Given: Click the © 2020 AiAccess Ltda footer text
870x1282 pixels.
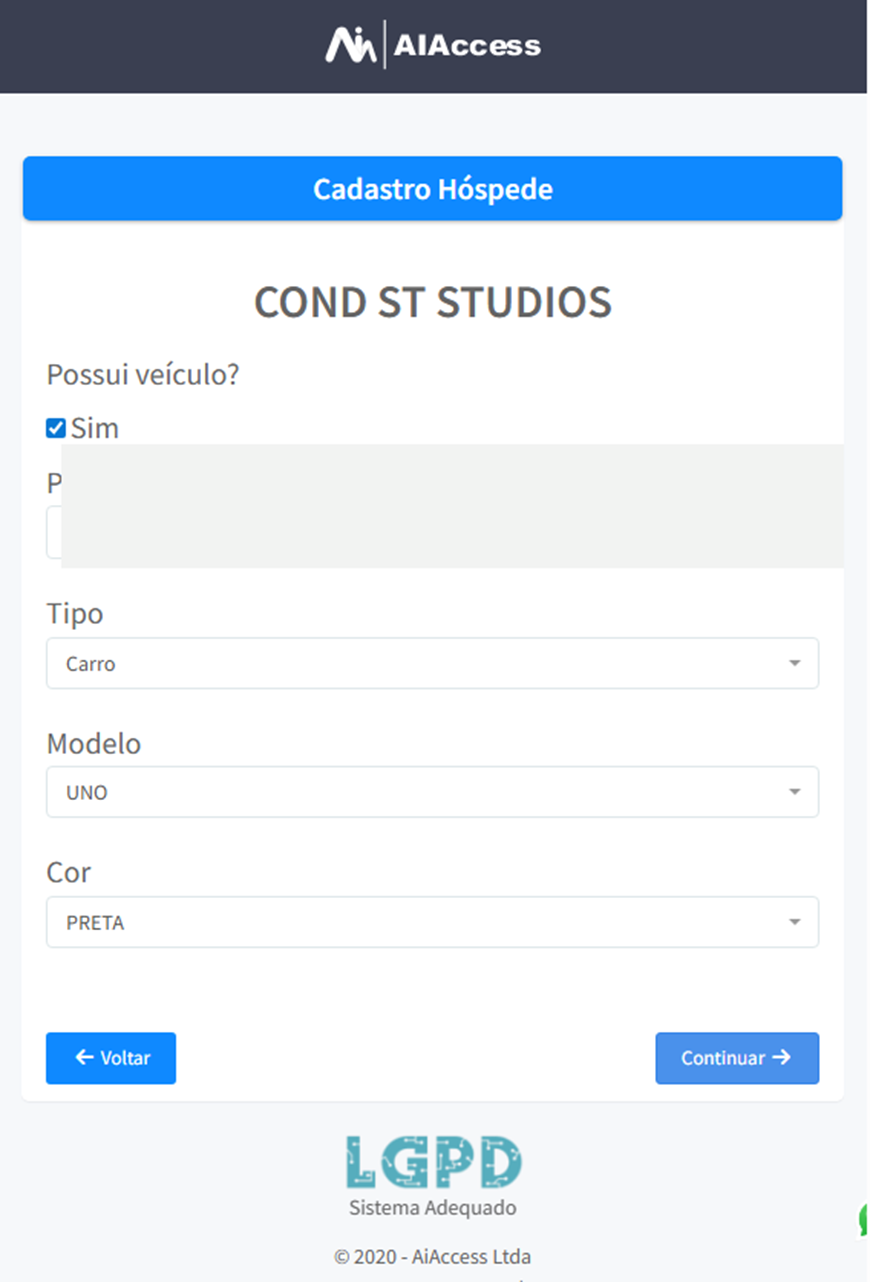Looking at the screenshot, I should coord(432,1257).
